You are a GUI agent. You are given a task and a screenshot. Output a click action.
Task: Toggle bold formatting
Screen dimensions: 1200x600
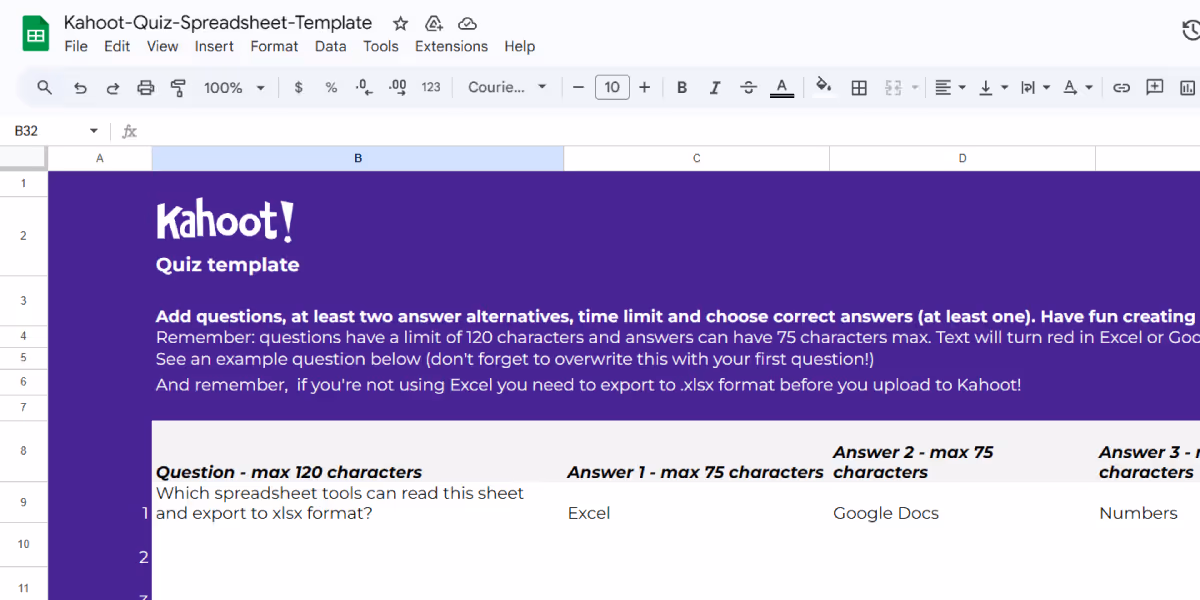coord(682,88)
